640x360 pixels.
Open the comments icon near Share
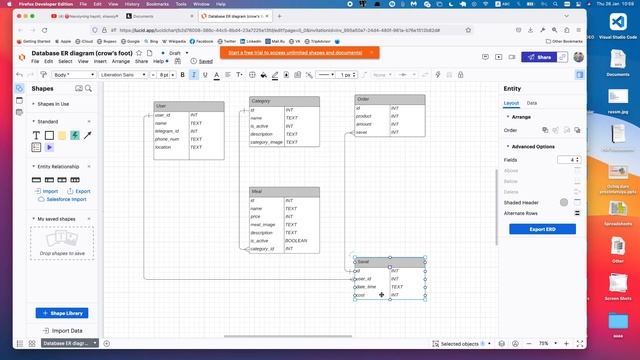pyautogui.click(x=485, y=57)
